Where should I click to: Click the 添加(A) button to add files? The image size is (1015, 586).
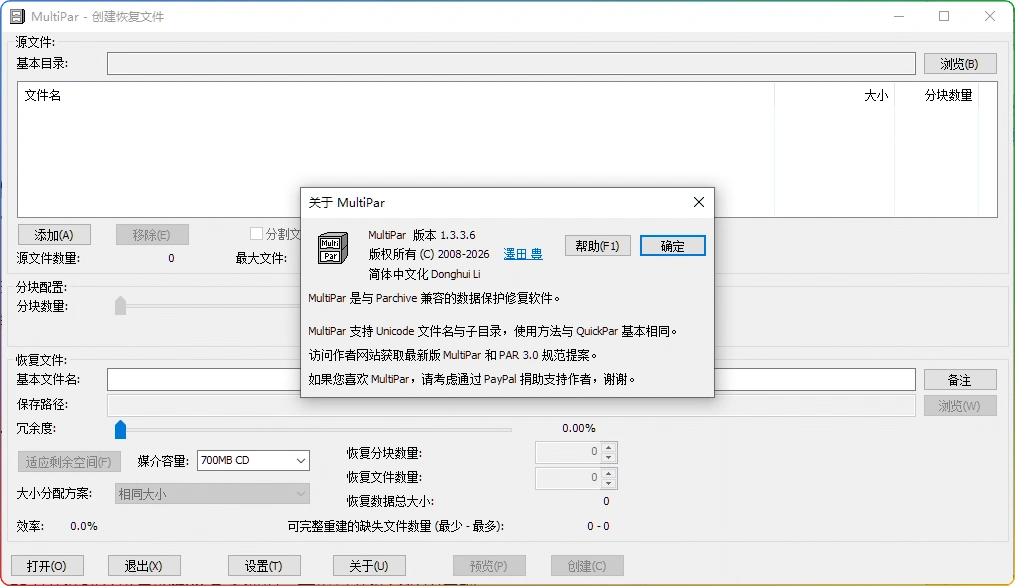point(54,233)
